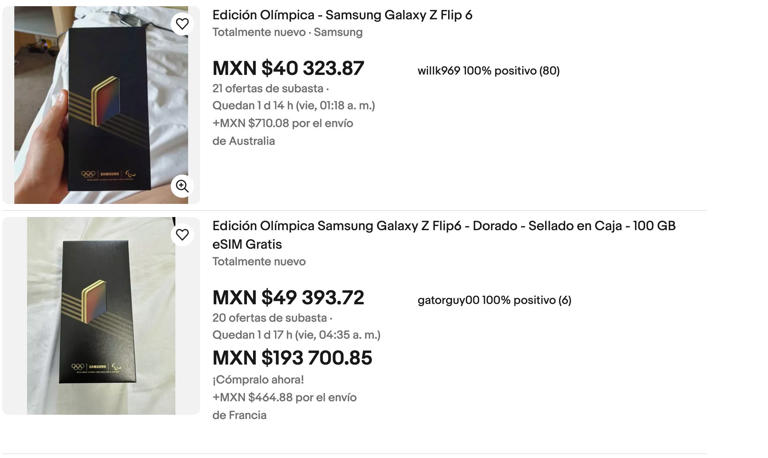
Task: Open the second listing's product photo
Action: [x=100, y=315]
